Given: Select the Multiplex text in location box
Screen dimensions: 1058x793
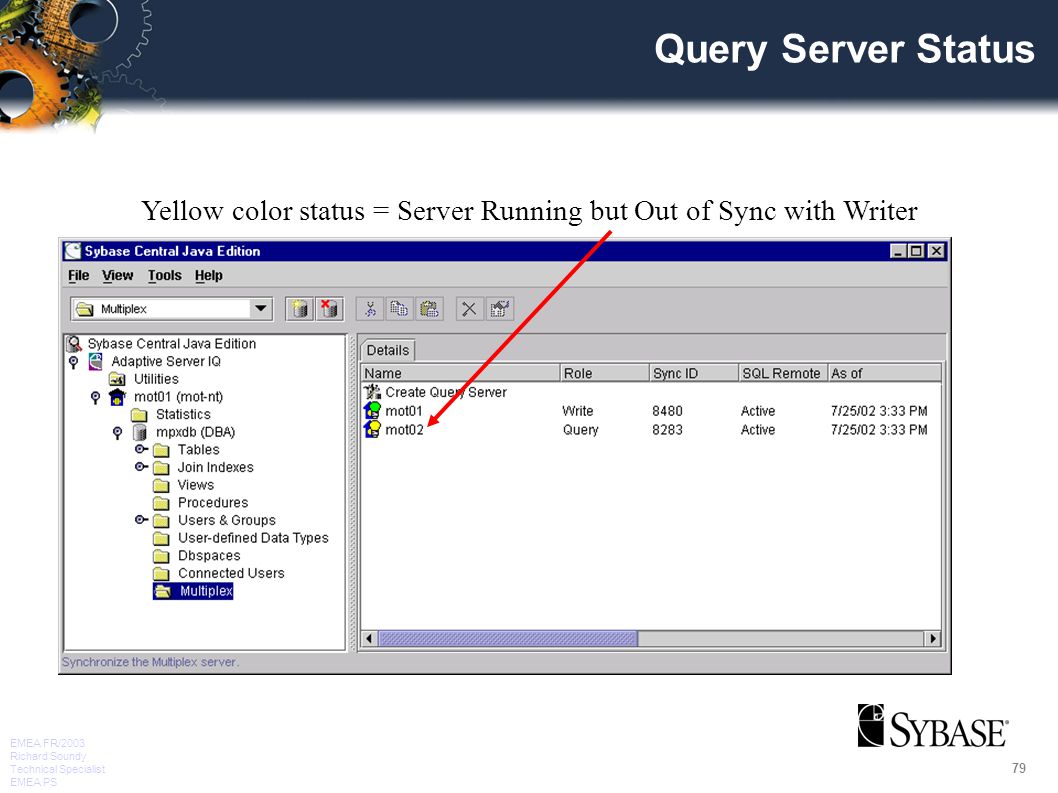Looking at the screenshot, I should click(123, 309).
